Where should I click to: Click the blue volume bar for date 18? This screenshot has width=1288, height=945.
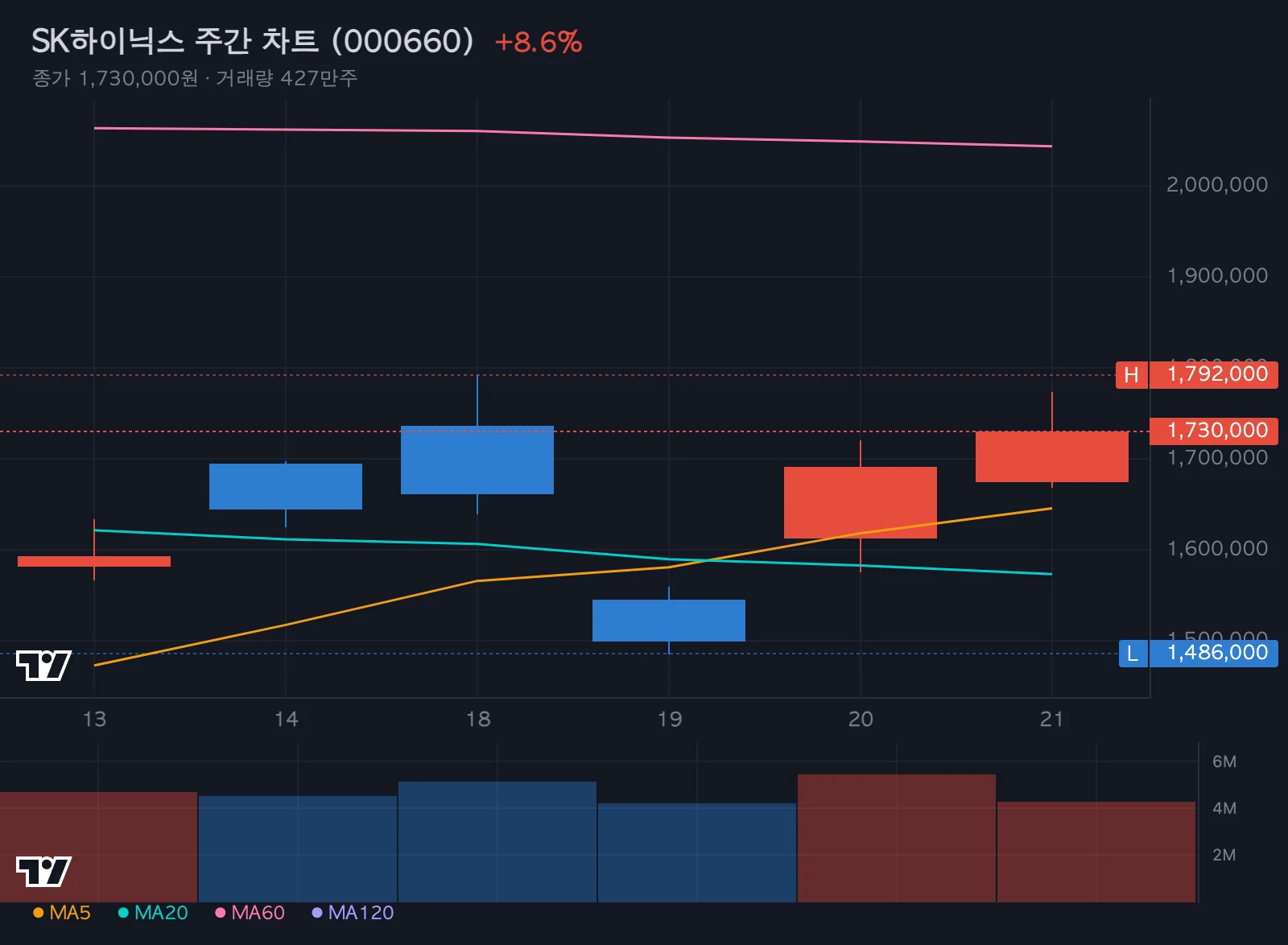[x=497, y=842]
